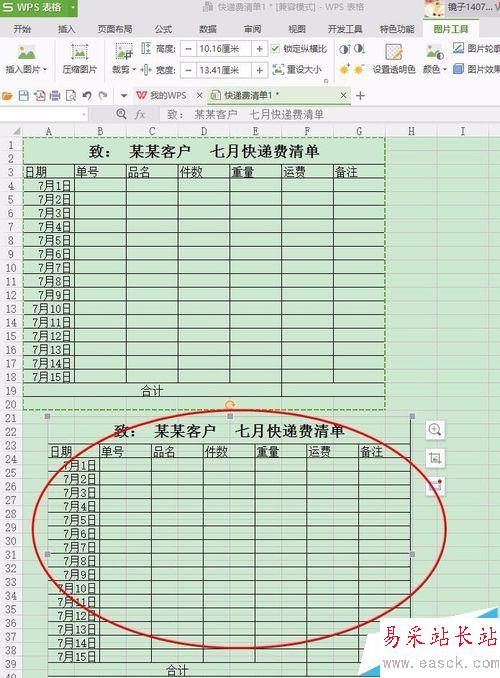The image size is (500, 678).
Task: Click the 压缩图片 (Compress Picture) icon
Action: point(80,53)
